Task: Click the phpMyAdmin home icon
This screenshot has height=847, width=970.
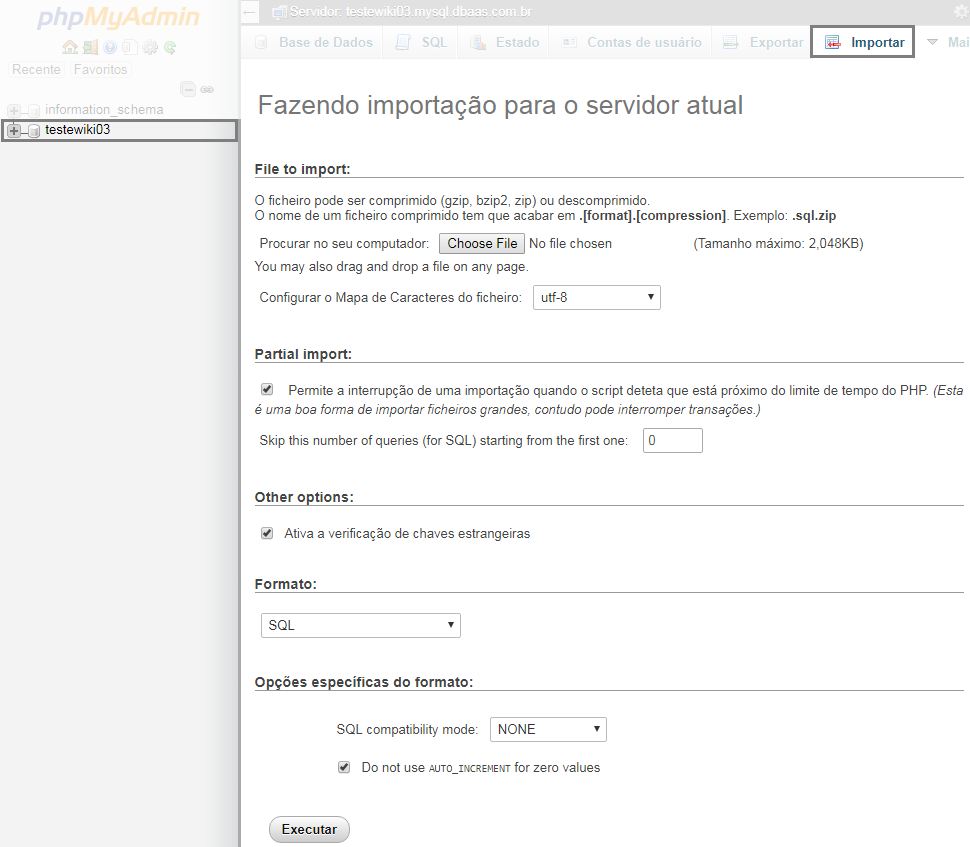Action: (x=70, y=47)
